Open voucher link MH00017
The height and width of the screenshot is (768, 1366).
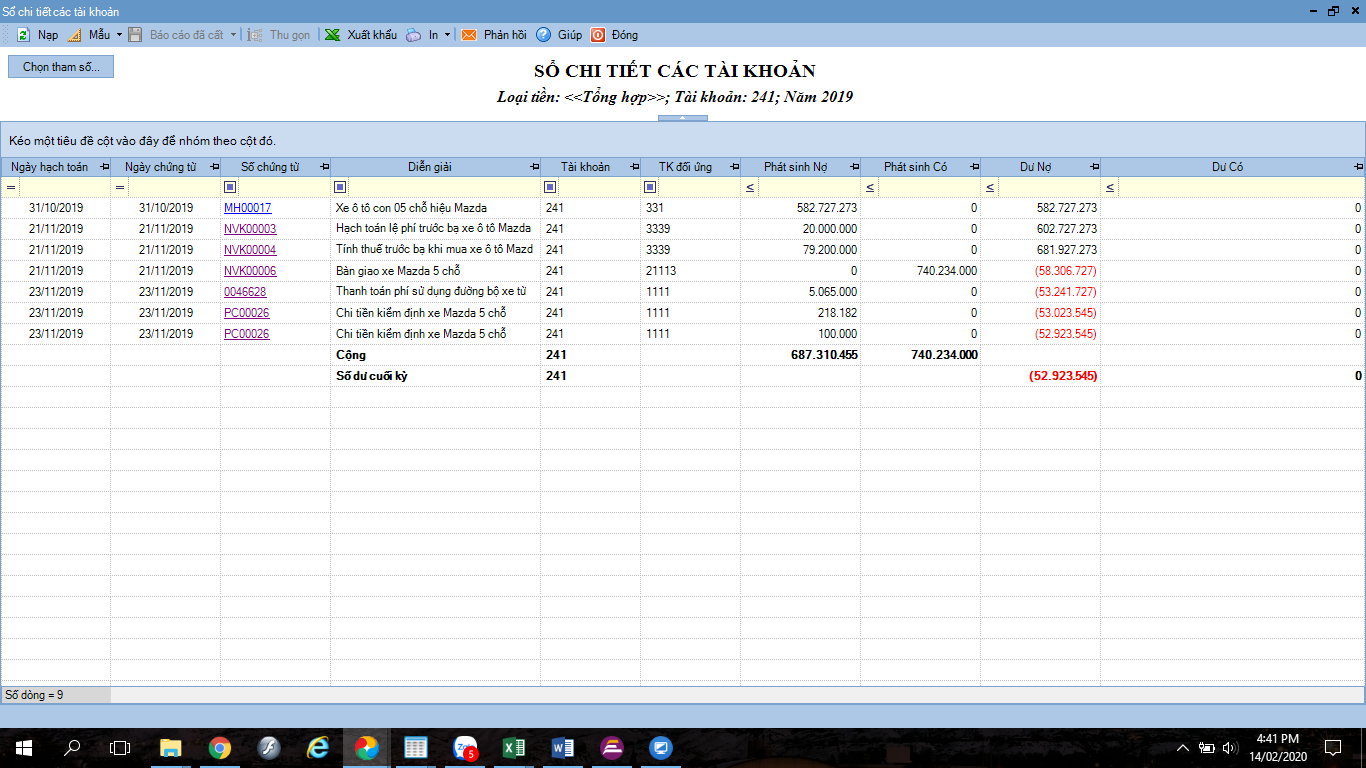pos(247,208)
